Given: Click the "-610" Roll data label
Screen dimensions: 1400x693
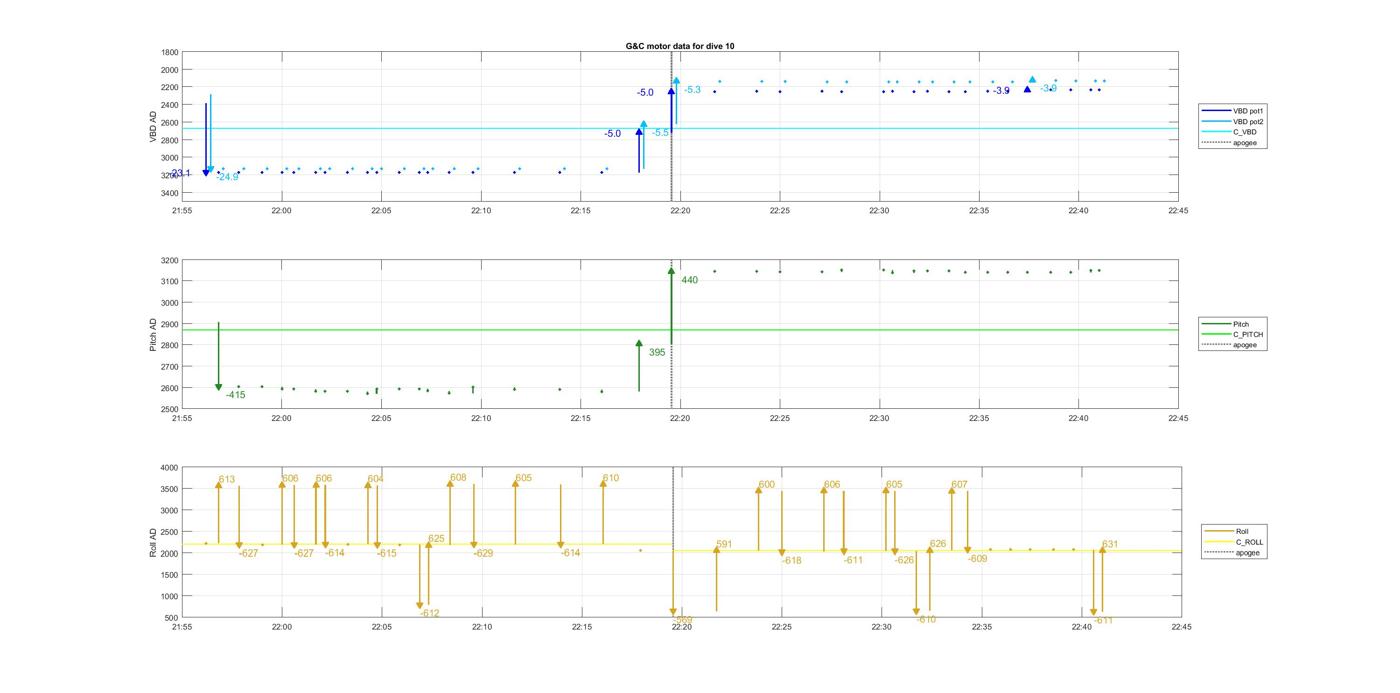Looking at the screenshot, I should coord(926,619).
